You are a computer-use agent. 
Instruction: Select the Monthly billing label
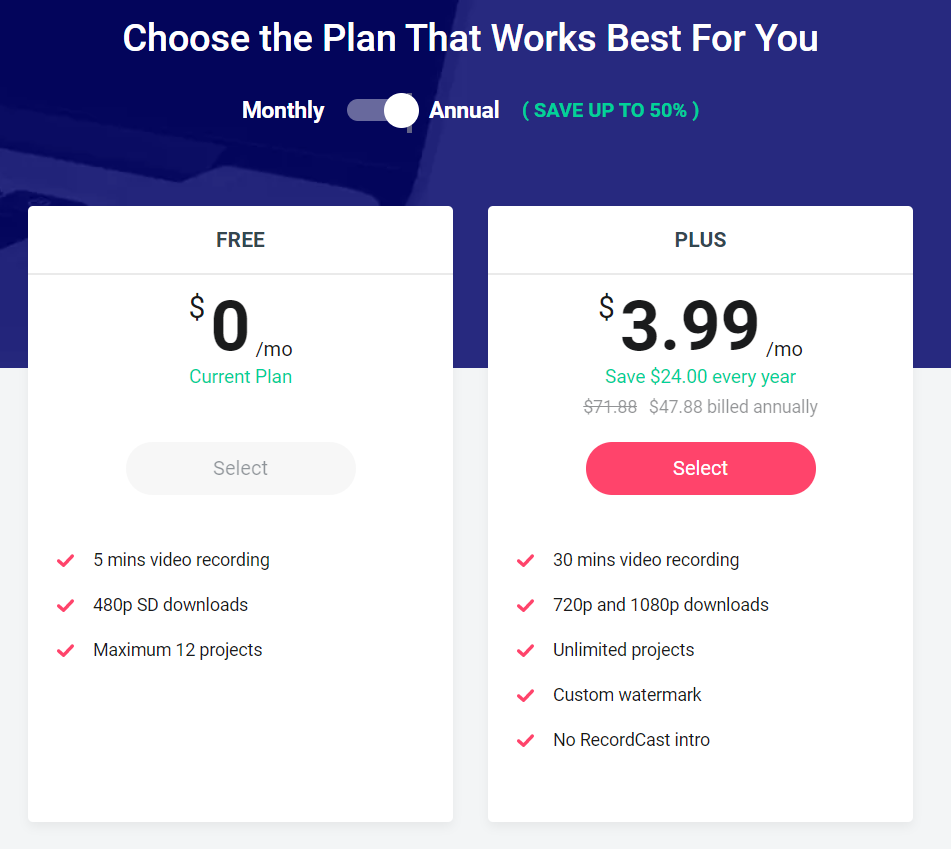(x=283, y=110)
